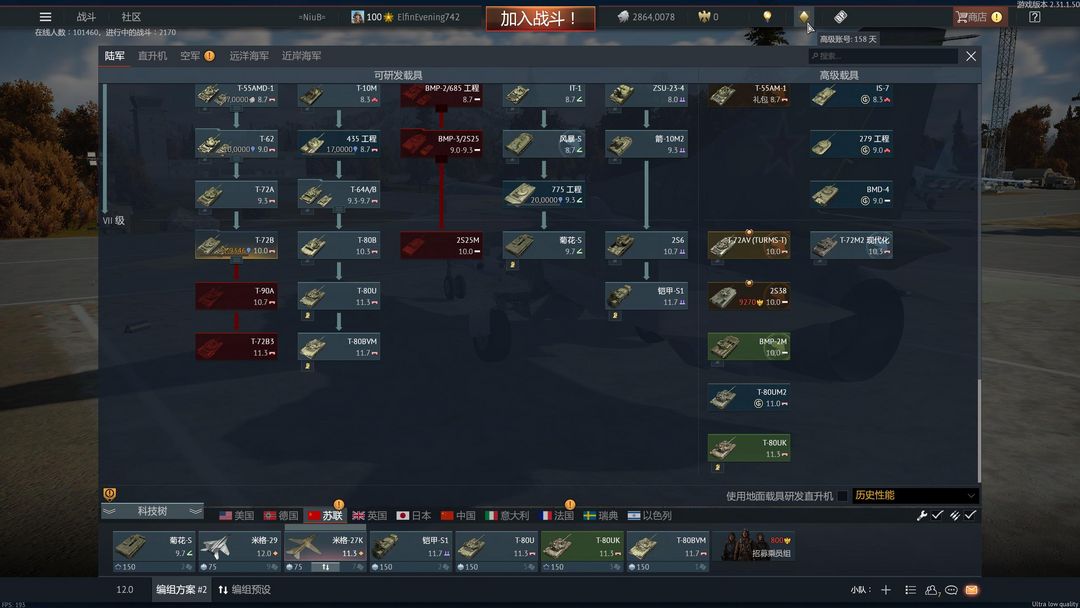This screenshot has height=608, width=1080.
Task: Switch to the 直升机 helicopter tab
Action: coord(152,56)
